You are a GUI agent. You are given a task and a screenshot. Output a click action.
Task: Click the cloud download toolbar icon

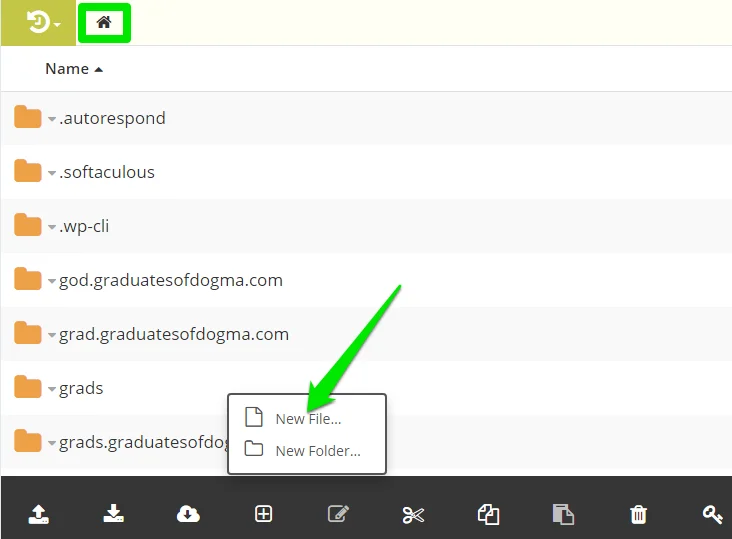pos(188,514)
